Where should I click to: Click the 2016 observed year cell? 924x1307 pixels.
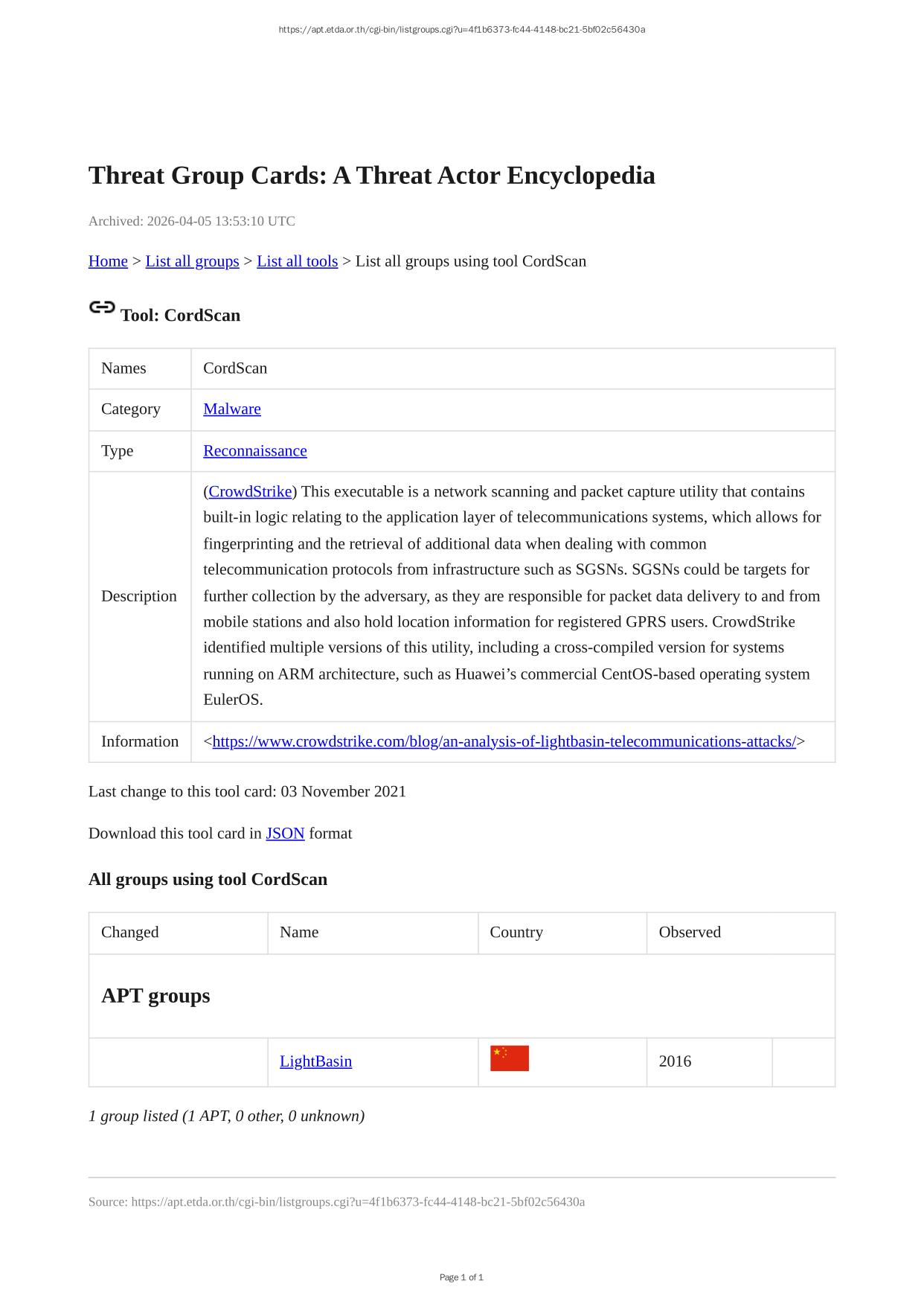675,1061
